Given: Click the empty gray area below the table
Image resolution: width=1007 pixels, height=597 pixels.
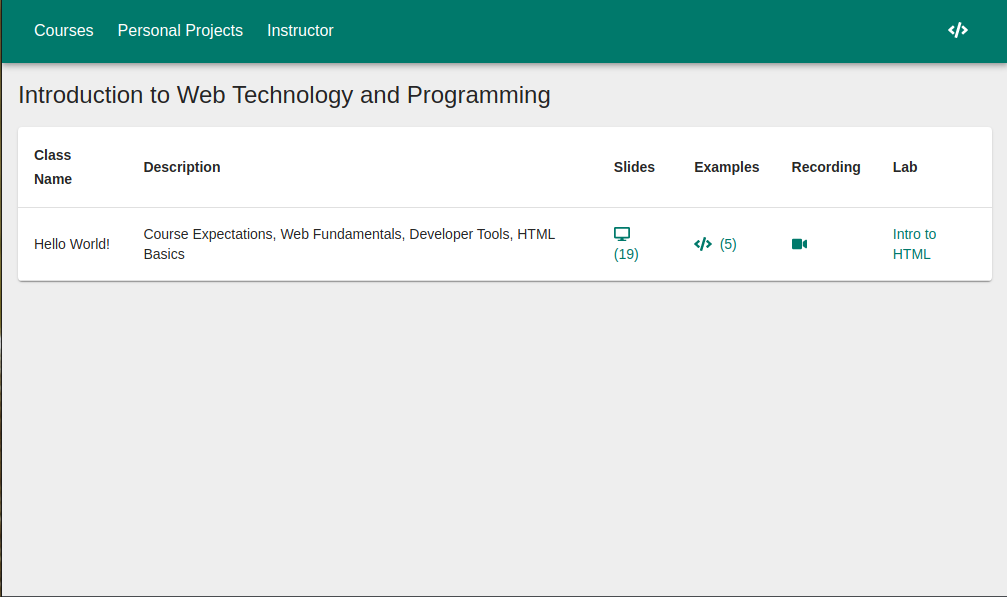Looking at the screenshot, I should tap(500, 440).
